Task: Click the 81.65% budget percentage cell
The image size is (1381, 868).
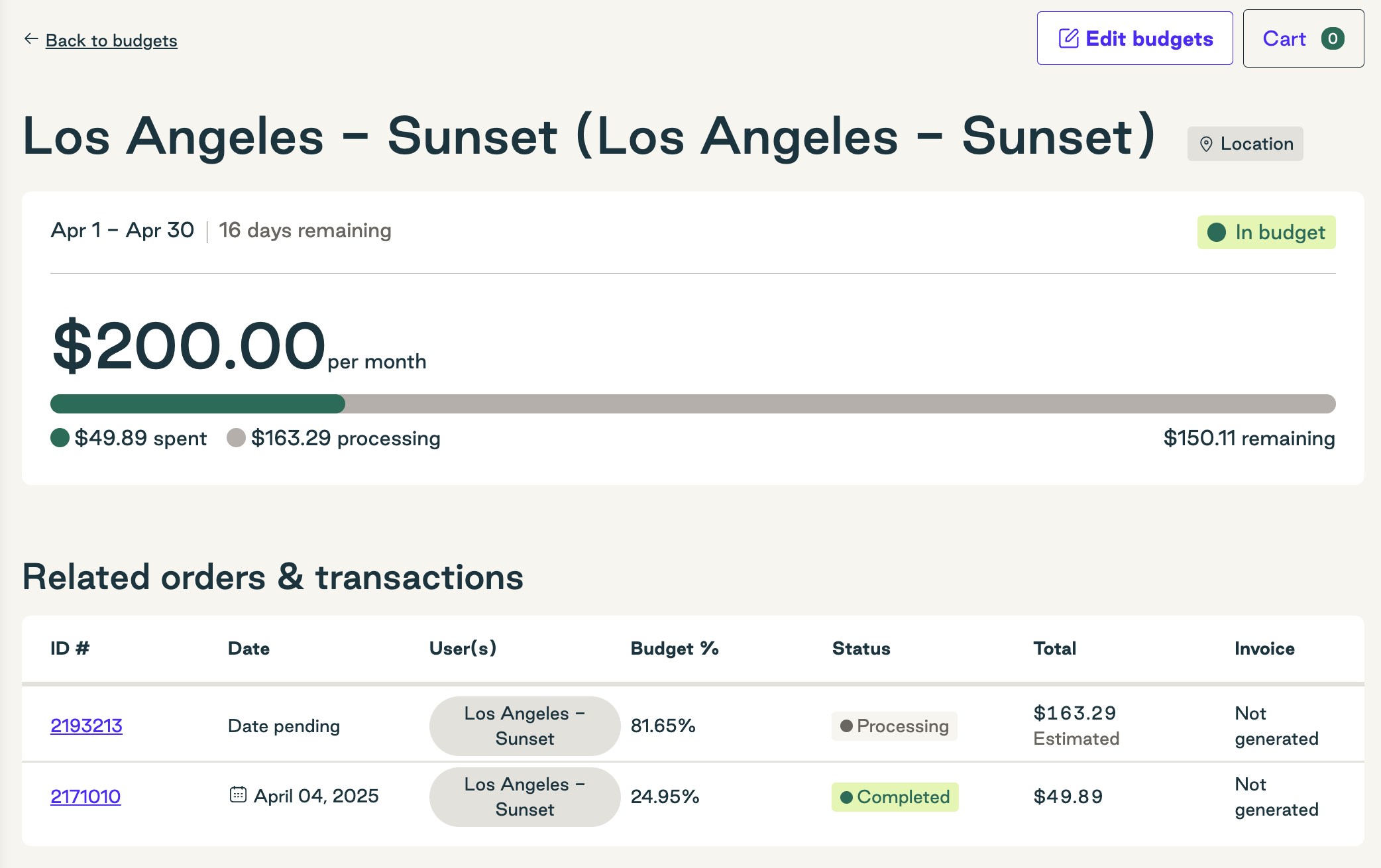Action: (x=663, y=726)
